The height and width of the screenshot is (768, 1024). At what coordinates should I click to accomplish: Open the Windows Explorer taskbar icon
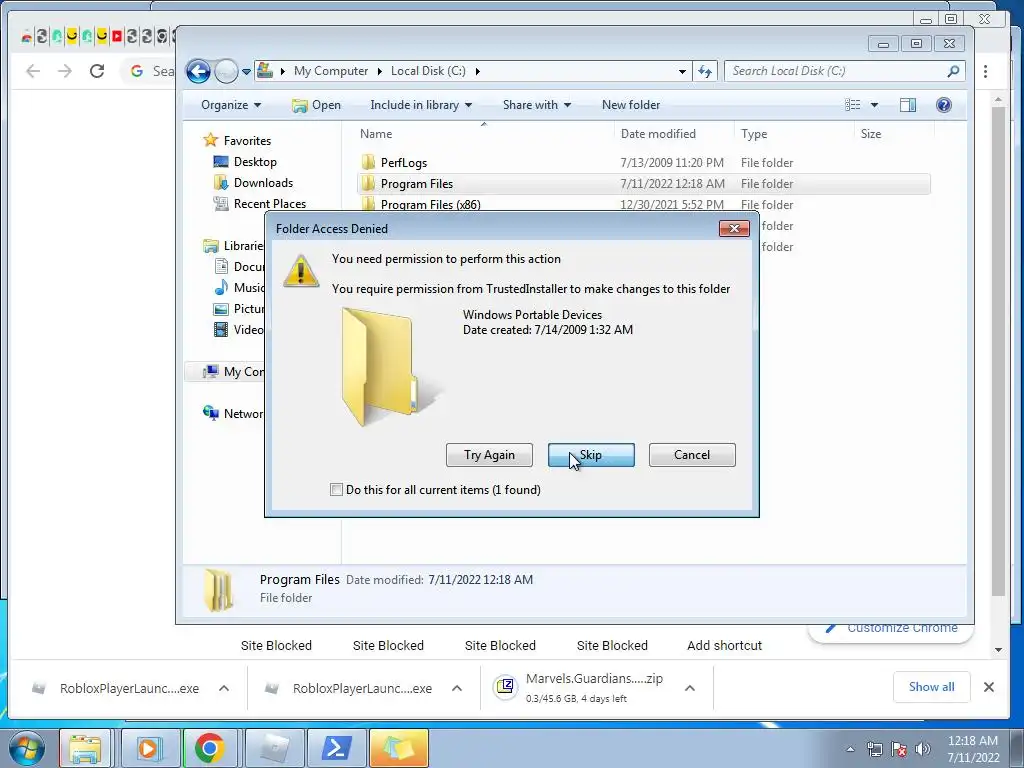tap(86, 748)
